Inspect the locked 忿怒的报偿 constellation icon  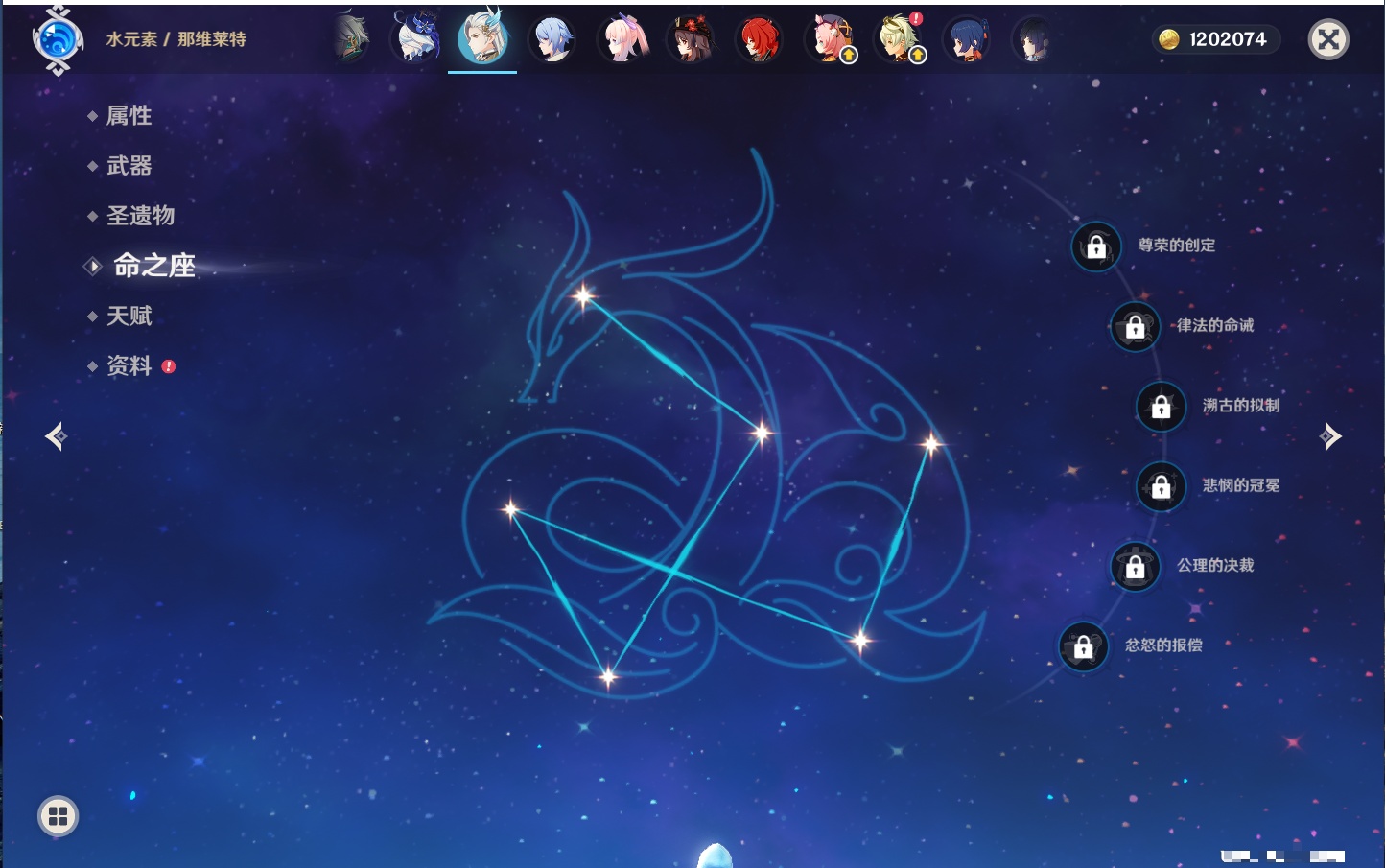(1083, 647)
